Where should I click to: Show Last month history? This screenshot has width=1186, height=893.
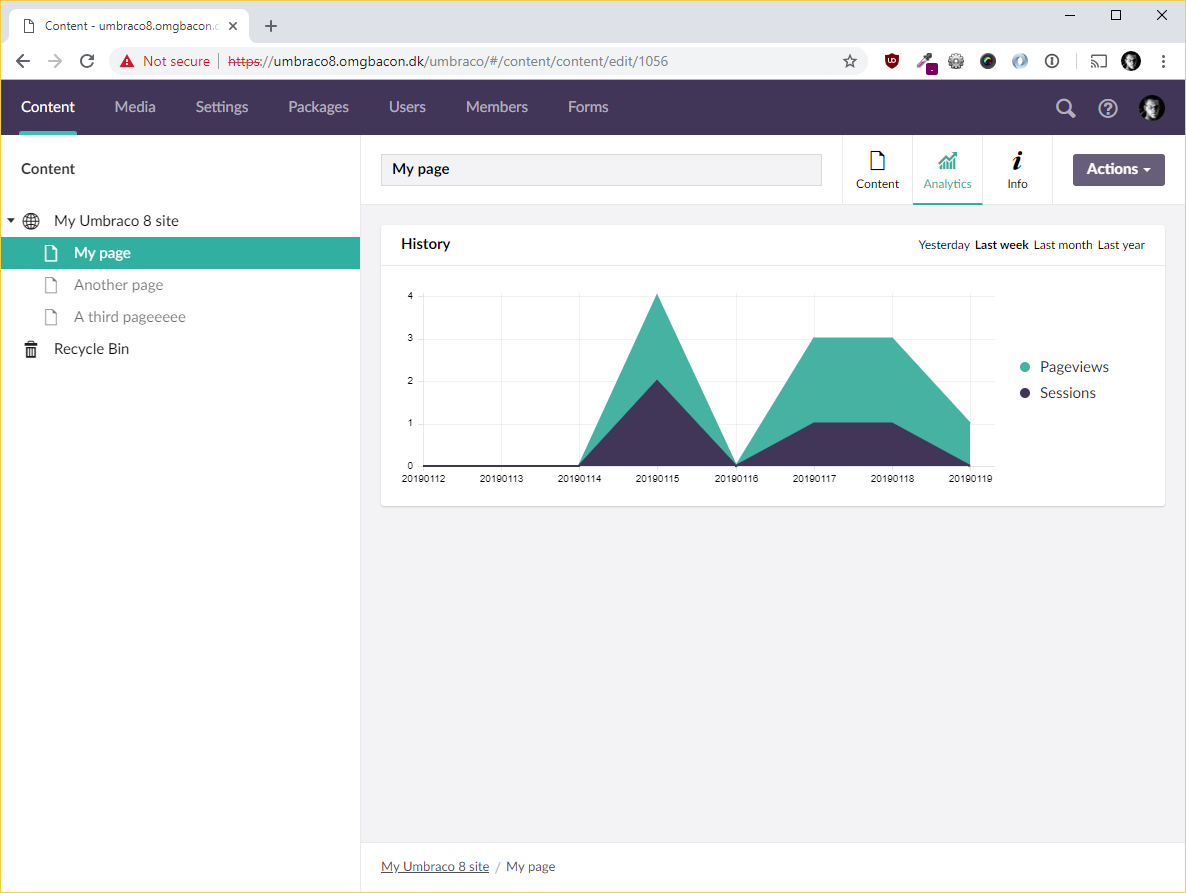pyautogui.click(x=1063, y=245)
